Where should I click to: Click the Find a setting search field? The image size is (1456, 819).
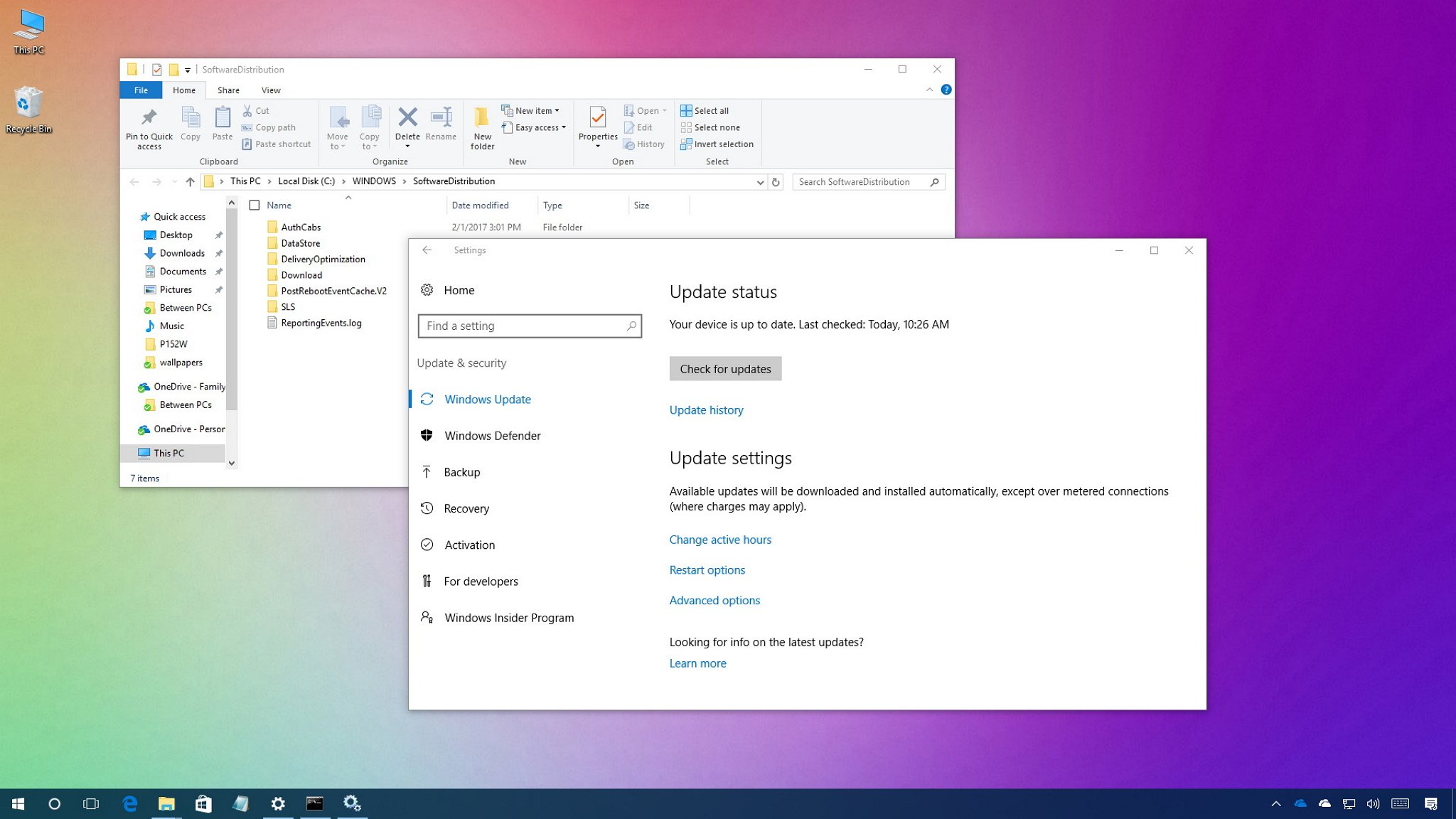pos(529,325)
